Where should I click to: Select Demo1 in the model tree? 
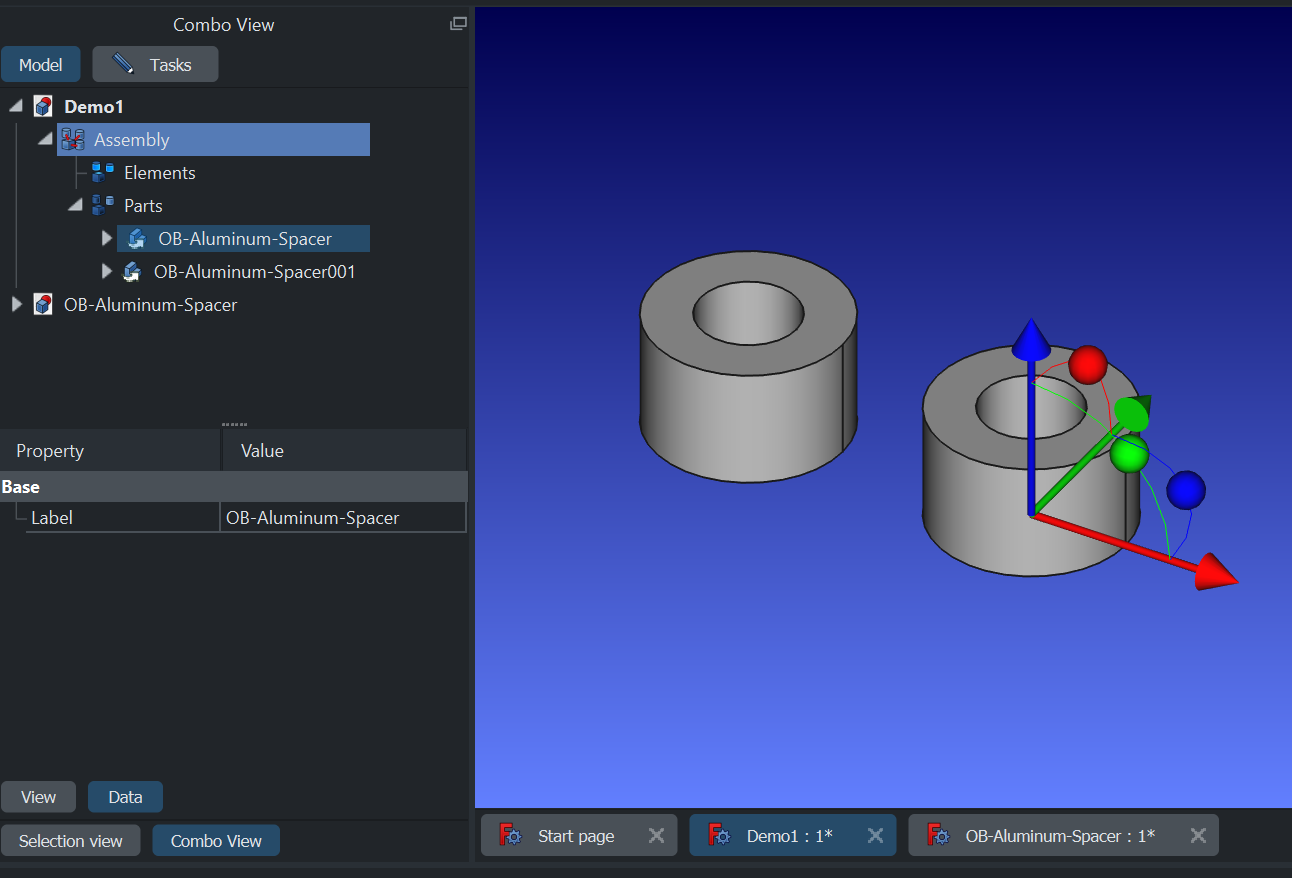point(94,106)
